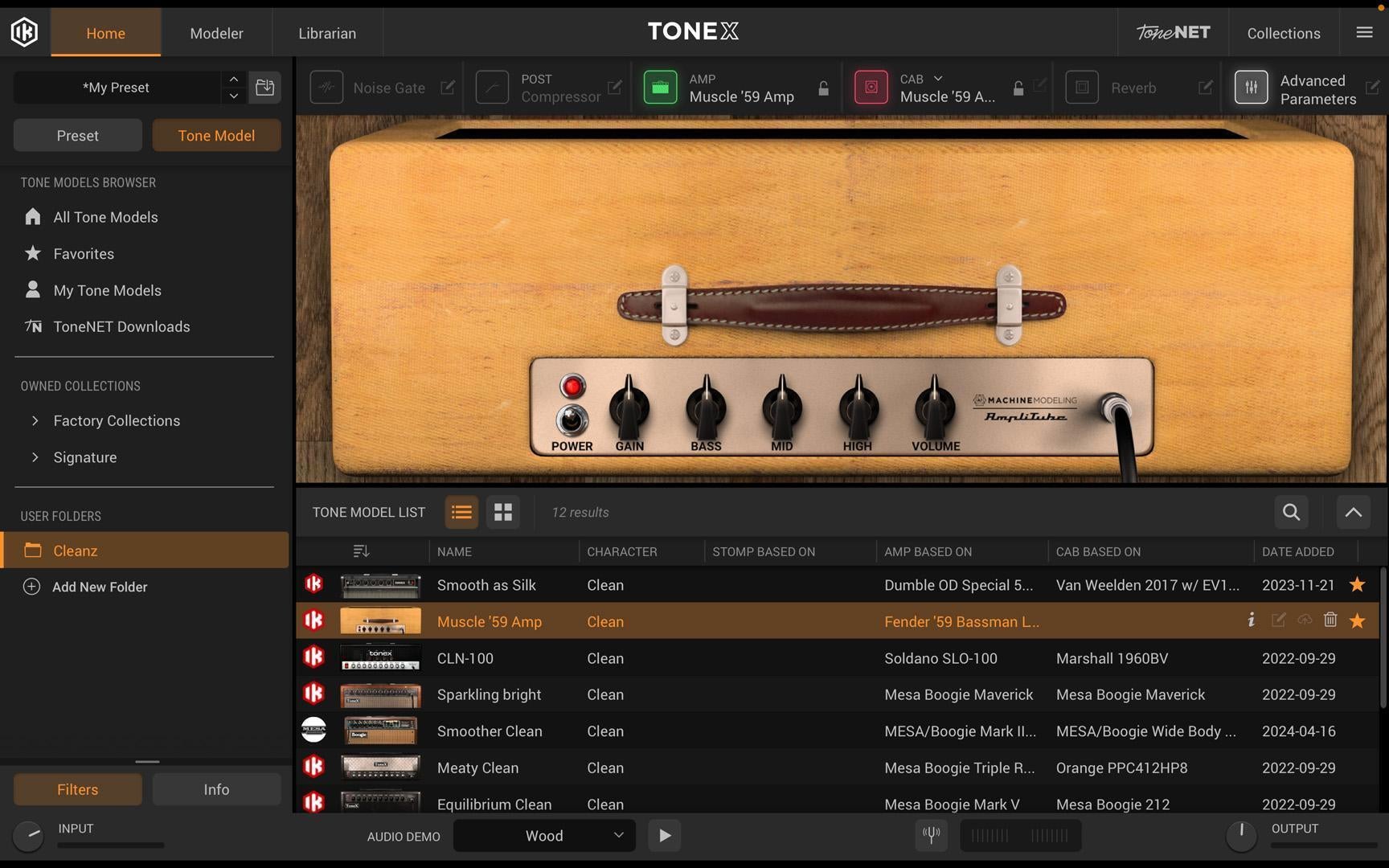1389x868 pixels.
Task: Click the amp's GAIN knob
Action: coord(629,406)
